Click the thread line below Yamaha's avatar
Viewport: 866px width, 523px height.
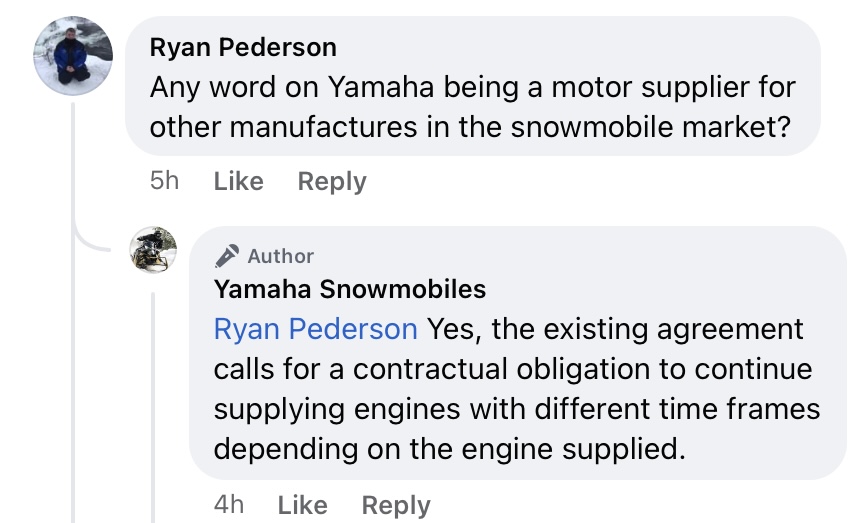pyautogui.click(x=154, y=400)
